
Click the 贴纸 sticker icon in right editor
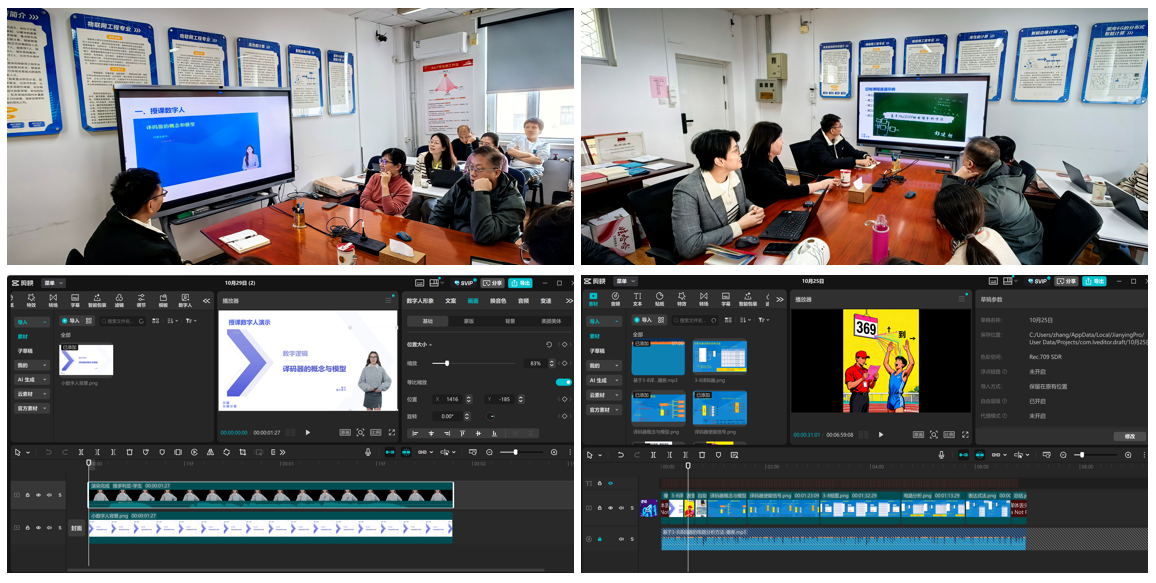tap(660, 299)
